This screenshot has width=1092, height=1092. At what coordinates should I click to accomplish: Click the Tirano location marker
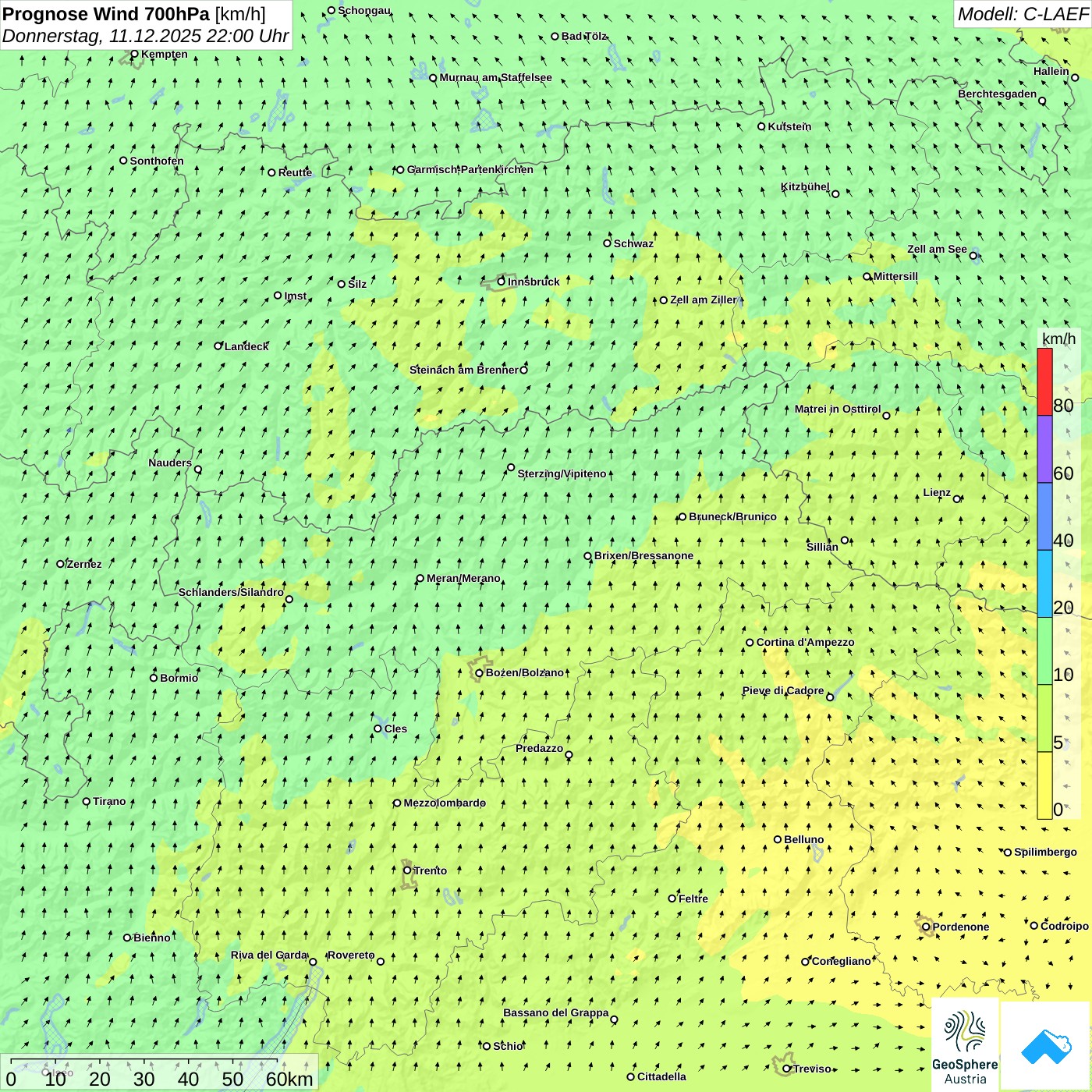tap(87, 801)
